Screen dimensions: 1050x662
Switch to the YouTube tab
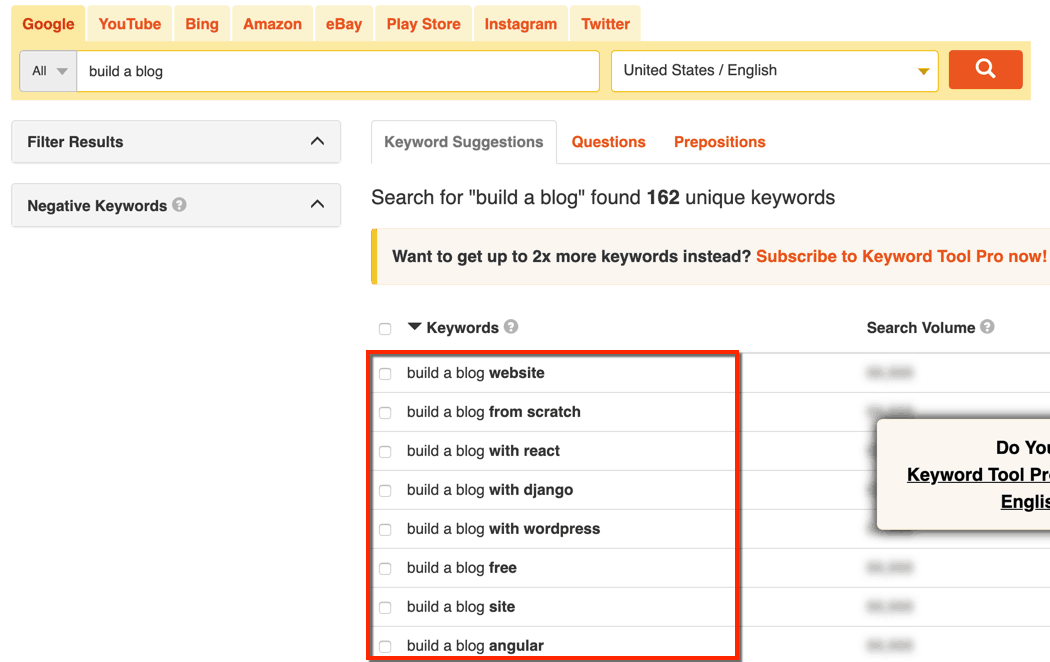tap(130, 24)
